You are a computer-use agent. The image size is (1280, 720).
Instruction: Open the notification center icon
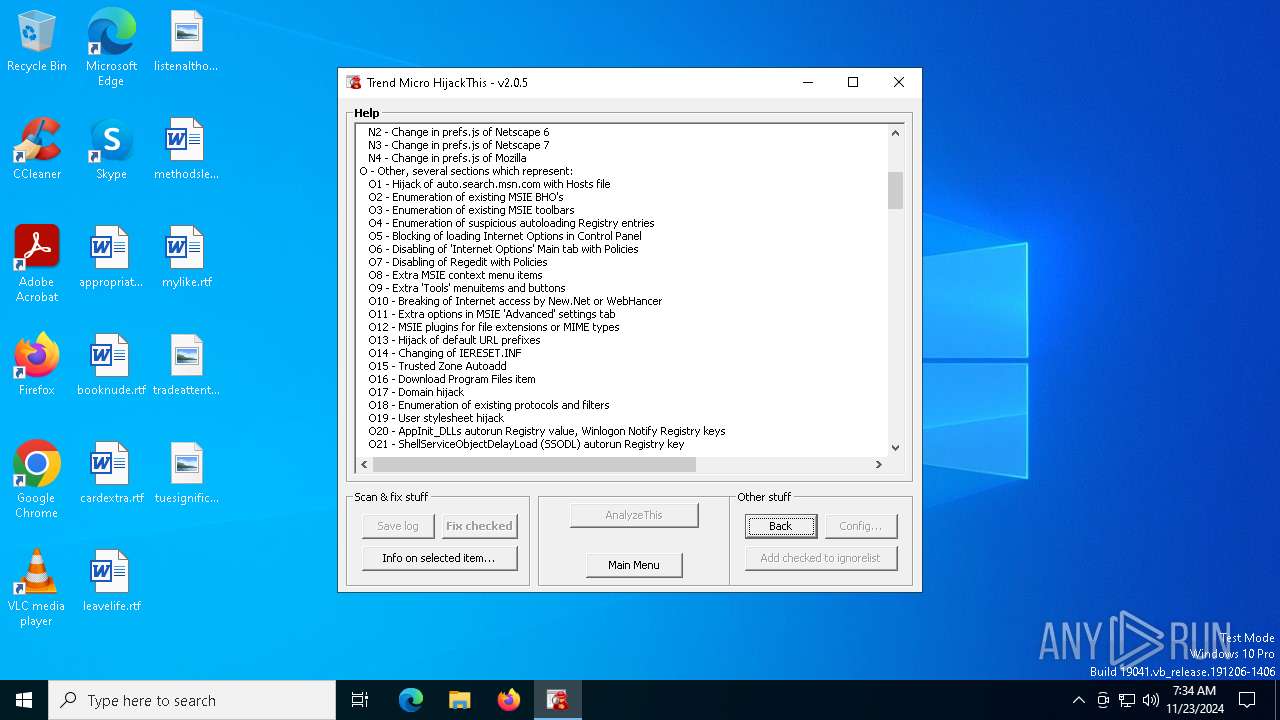[1247, 700]
